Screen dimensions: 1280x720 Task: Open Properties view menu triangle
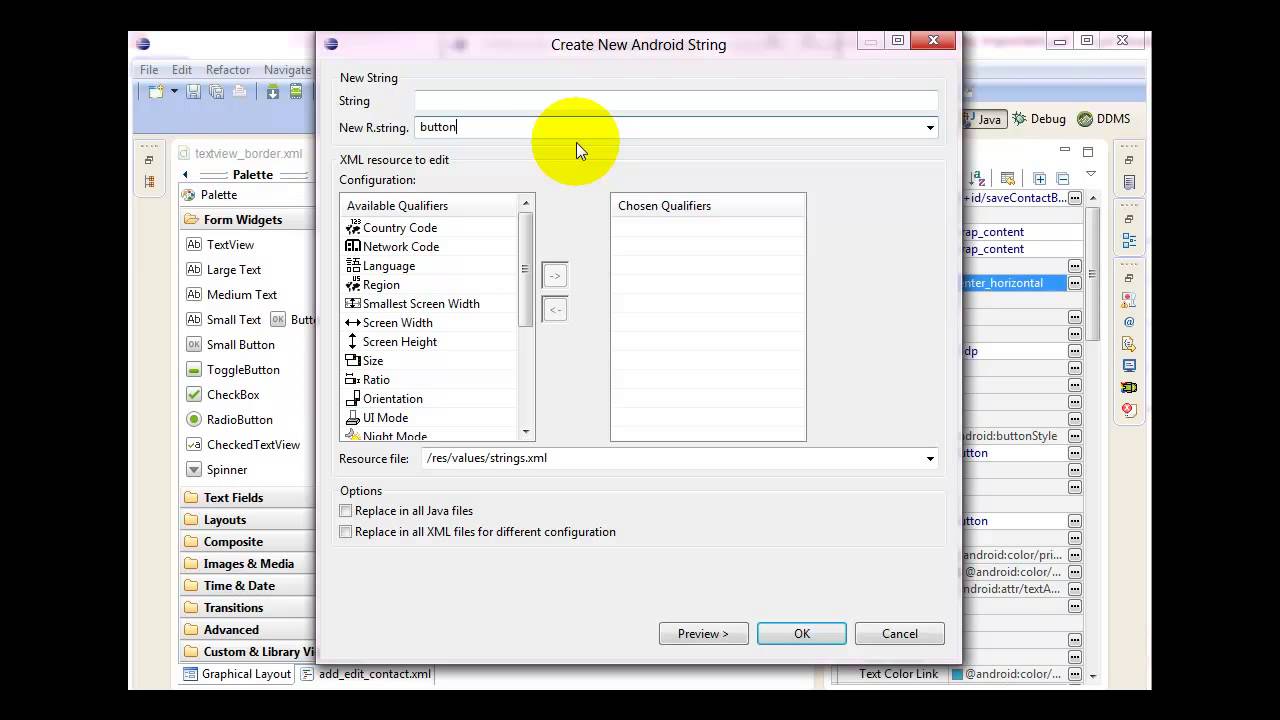(1091, 175)
